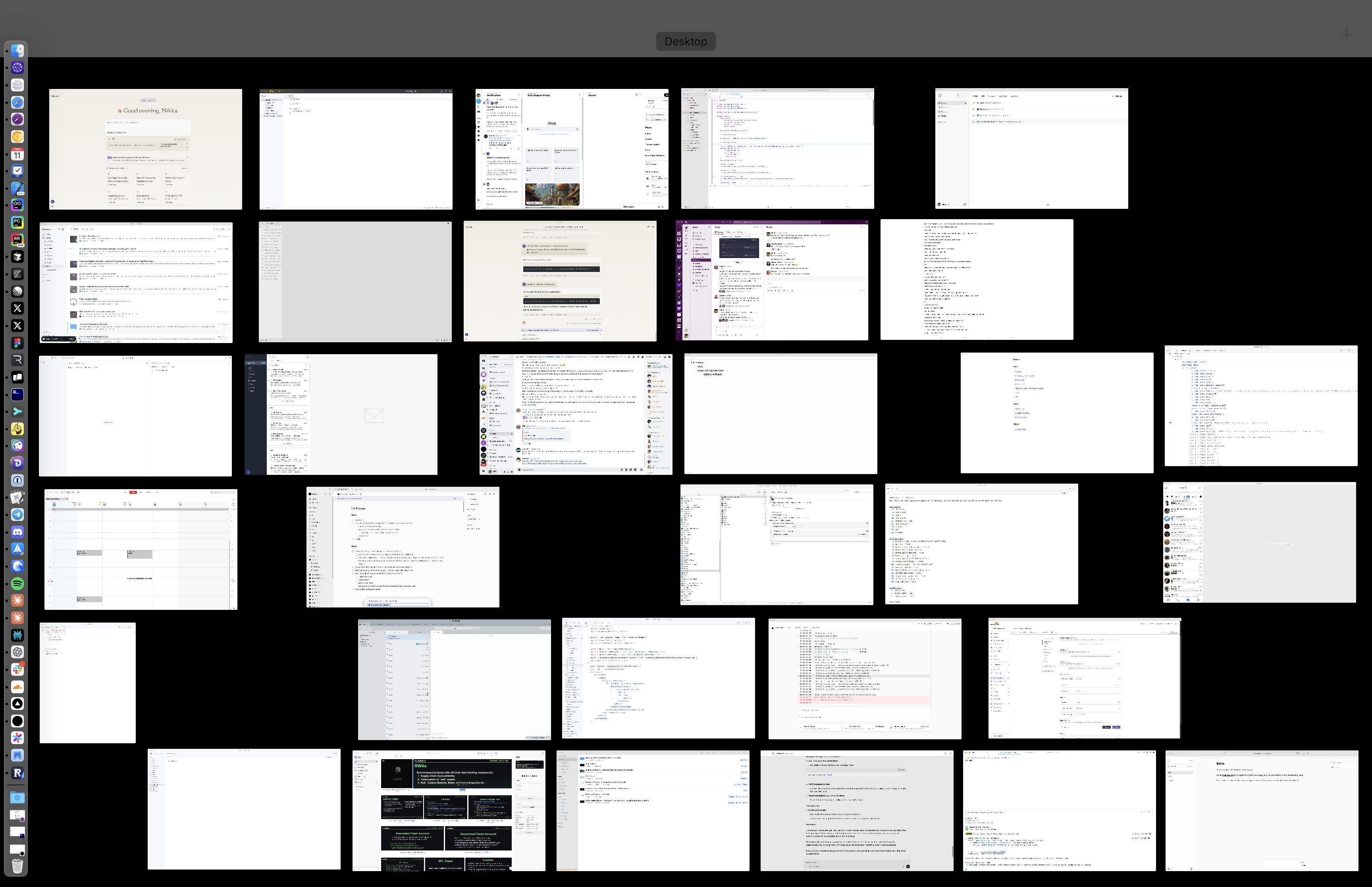The image size is (1372, 887).
Task: Open Telegram from the dock
Action: (x=17, y=515)
